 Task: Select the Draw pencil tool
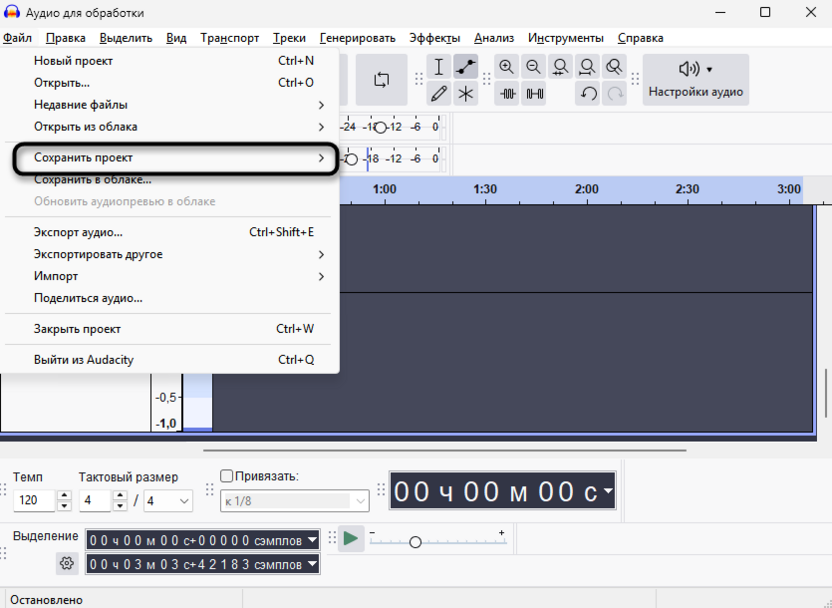(x=439, y=94)
